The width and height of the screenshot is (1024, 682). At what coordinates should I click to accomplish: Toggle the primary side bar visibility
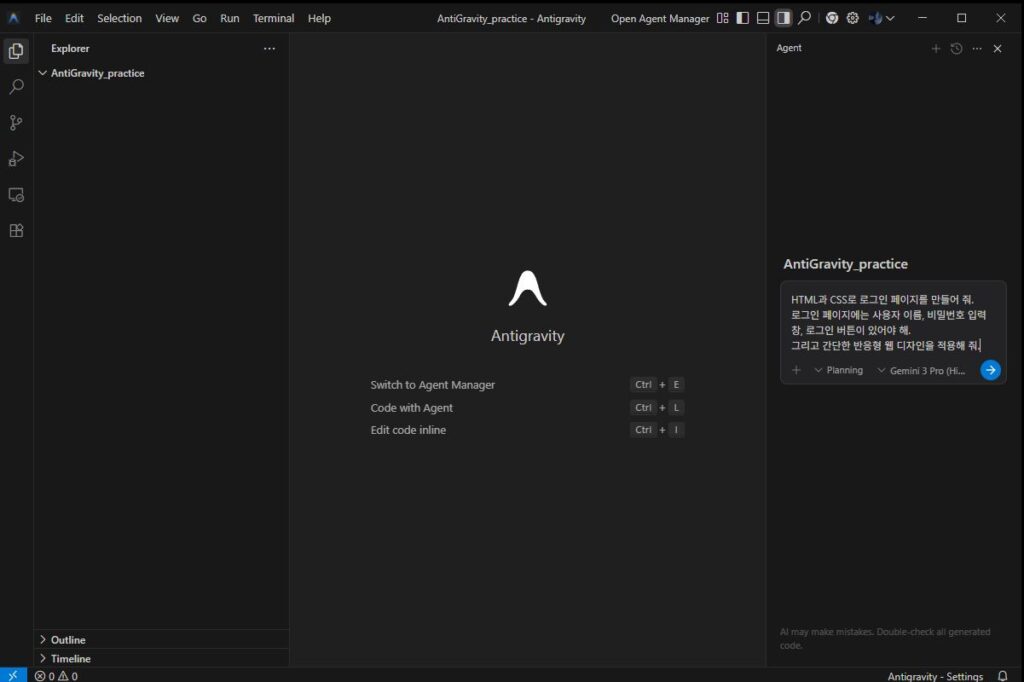[742, 18]
